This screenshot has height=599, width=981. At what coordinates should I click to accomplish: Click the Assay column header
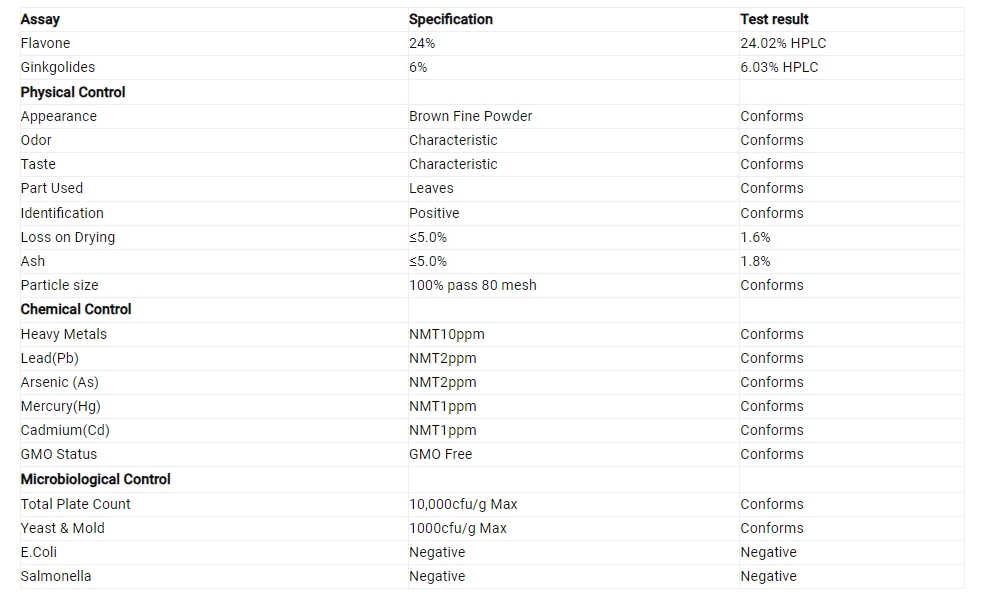coord(40,19)
